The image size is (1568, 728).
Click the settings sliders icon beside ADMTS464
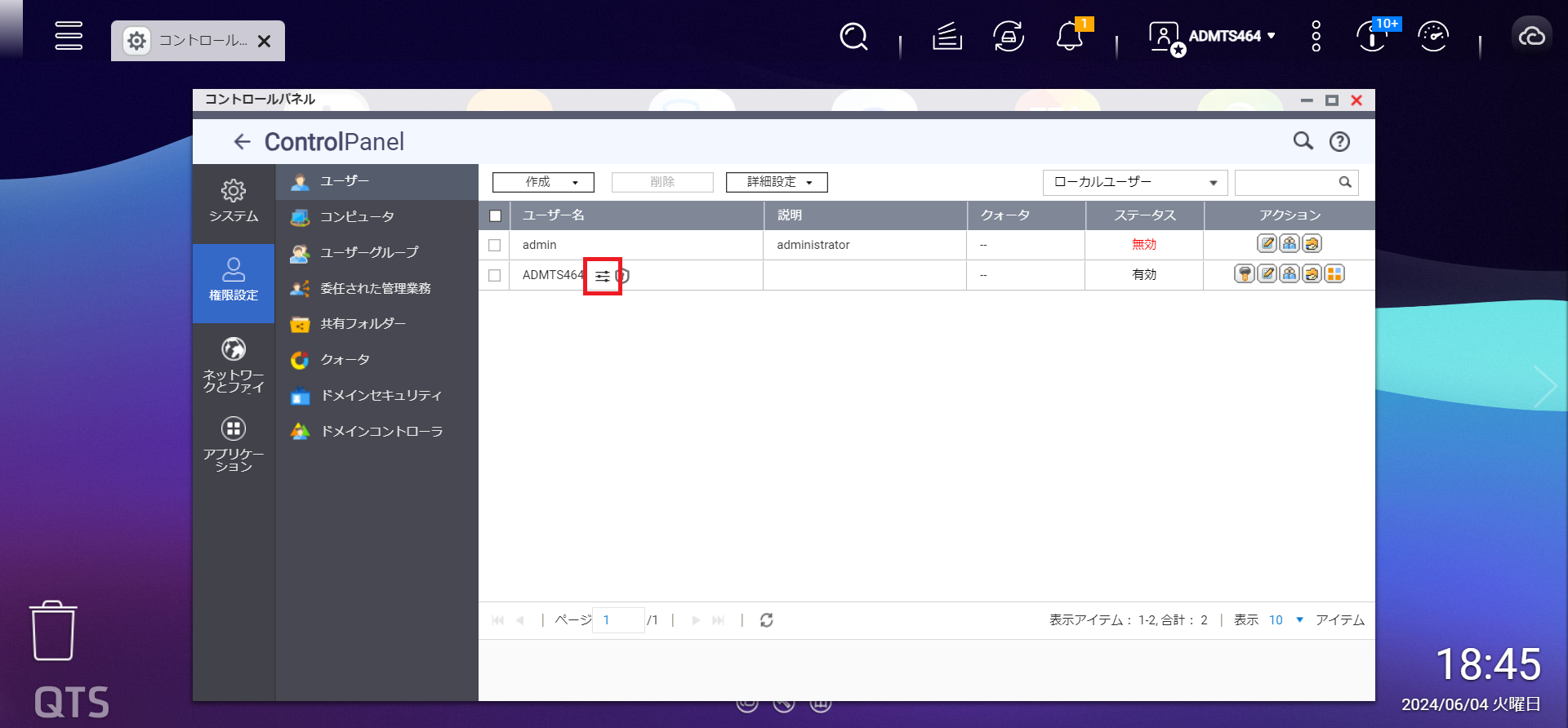pyautogui.click(x=603, y=276)
